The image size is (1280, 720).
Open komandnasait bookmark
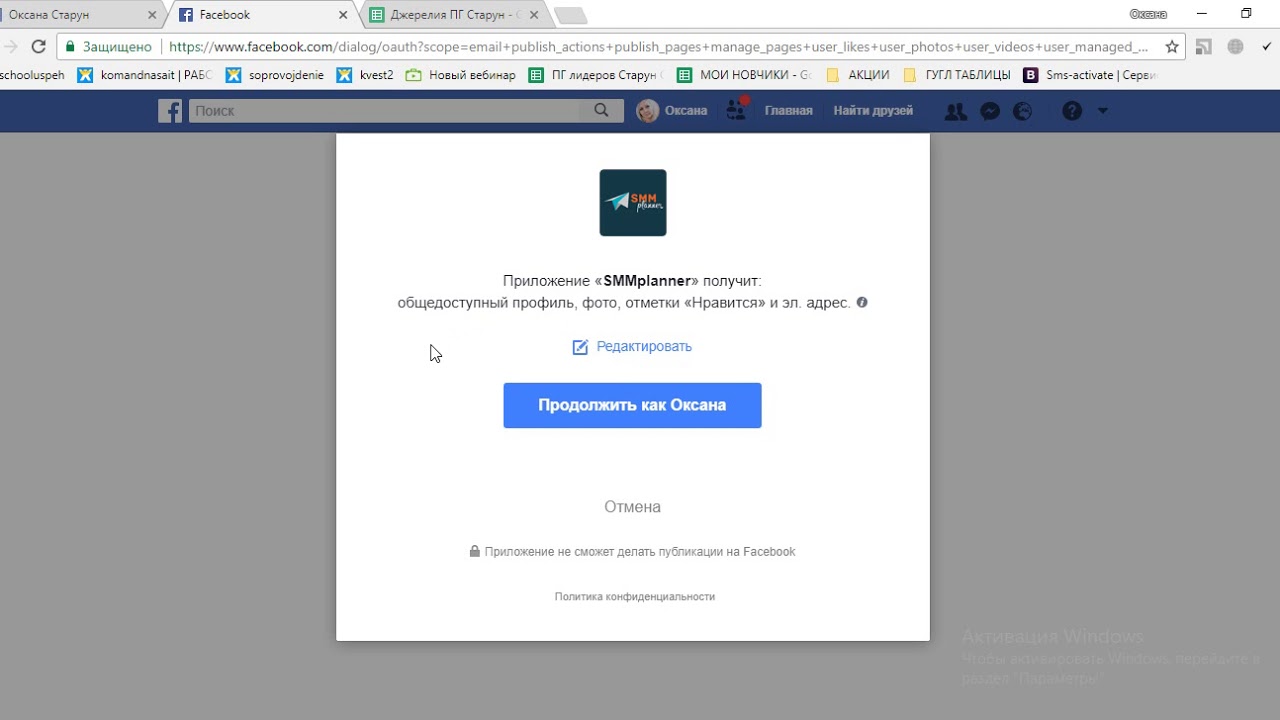click(145, 75)
